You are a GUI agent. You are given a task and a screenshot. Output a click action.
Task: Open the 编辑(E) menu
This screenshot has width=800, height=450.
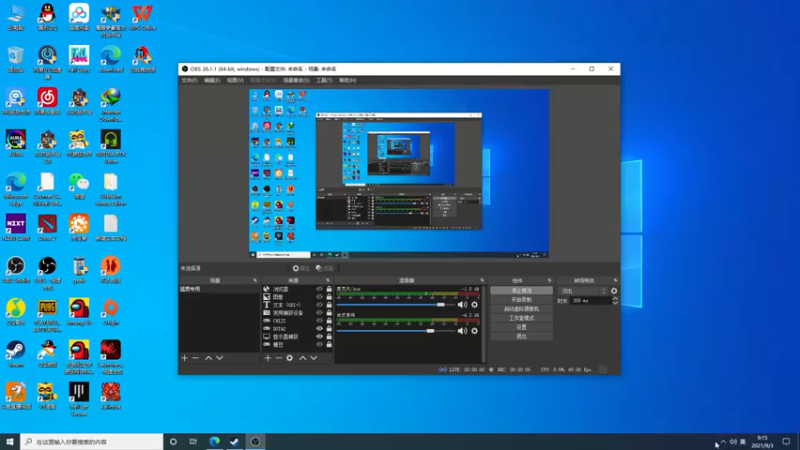pos(212,80)
